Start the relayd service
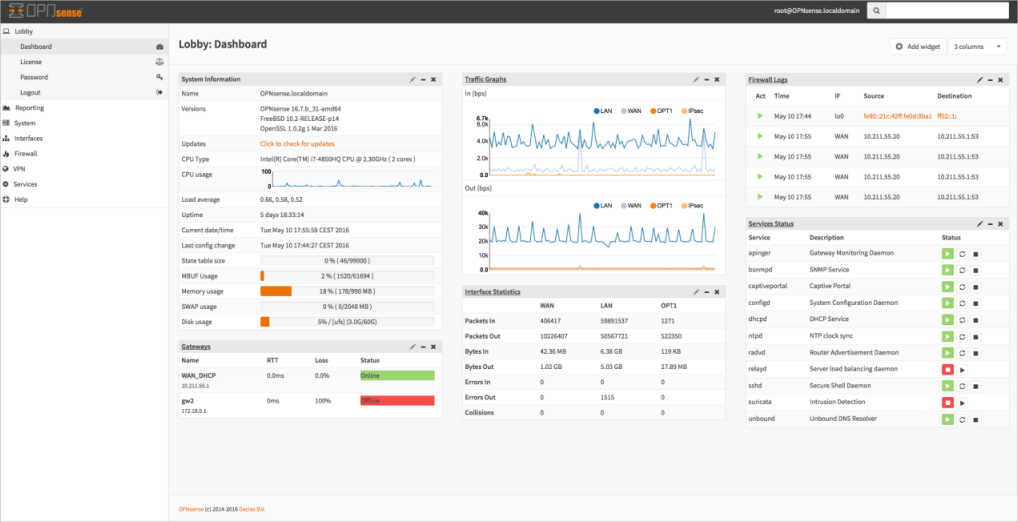The height and width of the screenshot is (522, 1018). 963,369
